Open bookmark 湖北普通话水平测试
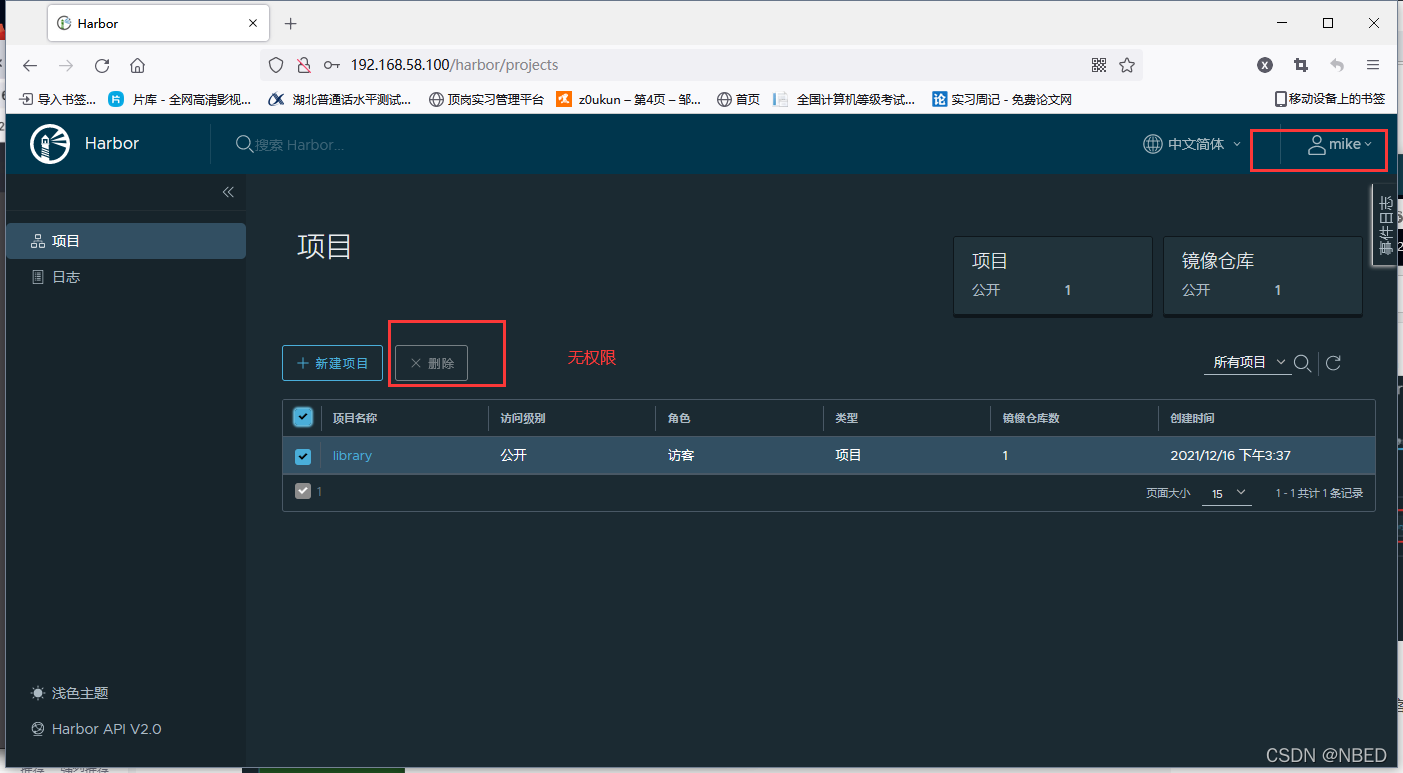Image resolution: width=1403 pixels, height=773 pixels. [x=340, y=99]
